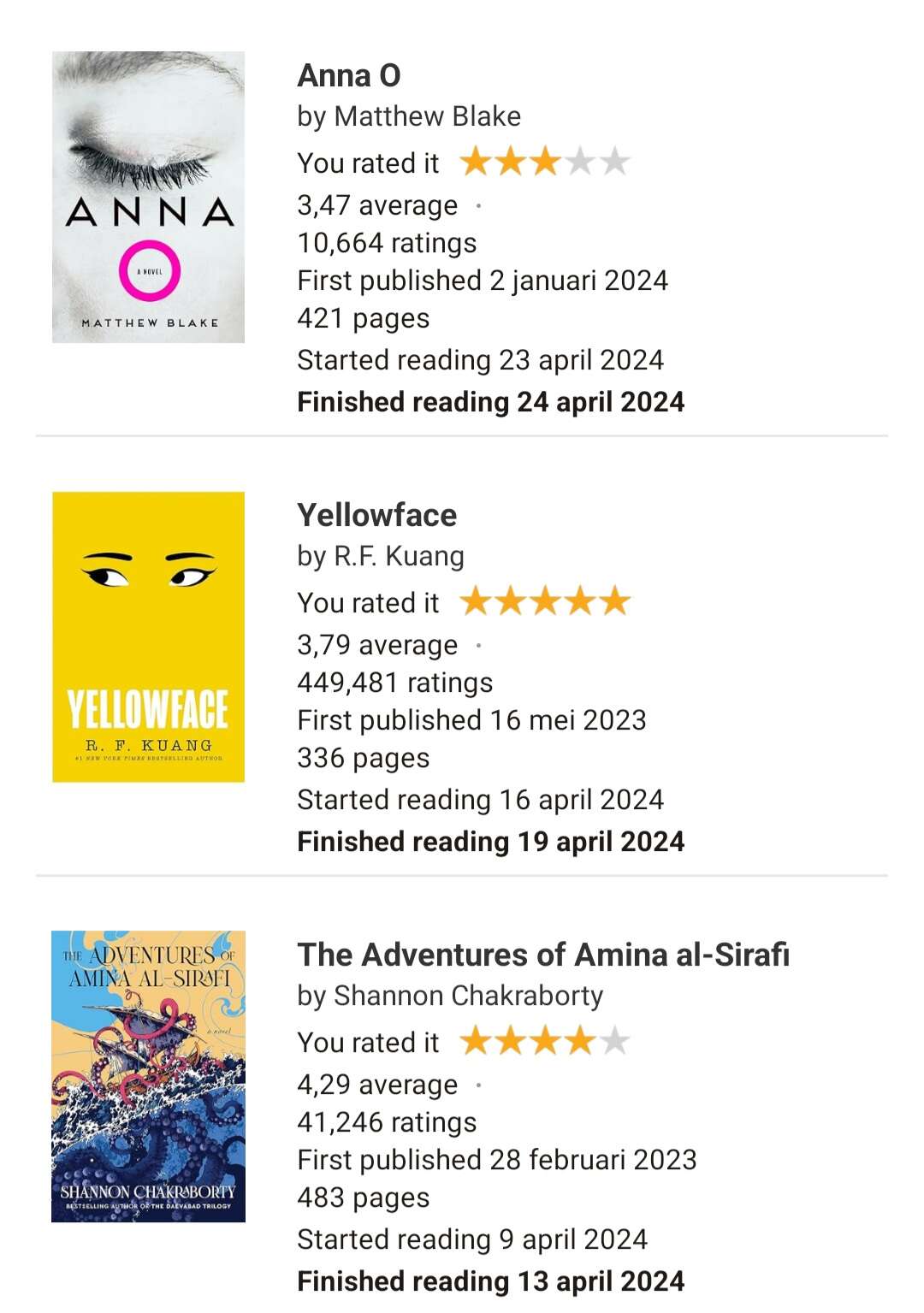This screenshot has height=1313, width=924.
Task: Open author R.F. Kuang's page
Action: click(400, 556)
